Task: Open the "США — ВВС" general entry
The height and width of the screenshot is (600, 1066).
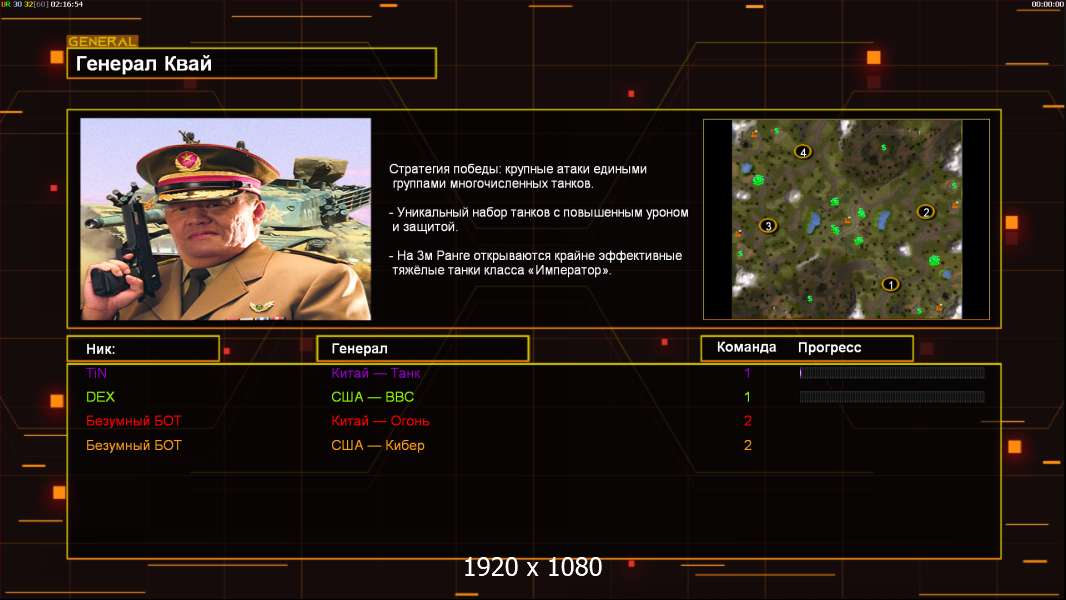Action: tap(372, 397)
